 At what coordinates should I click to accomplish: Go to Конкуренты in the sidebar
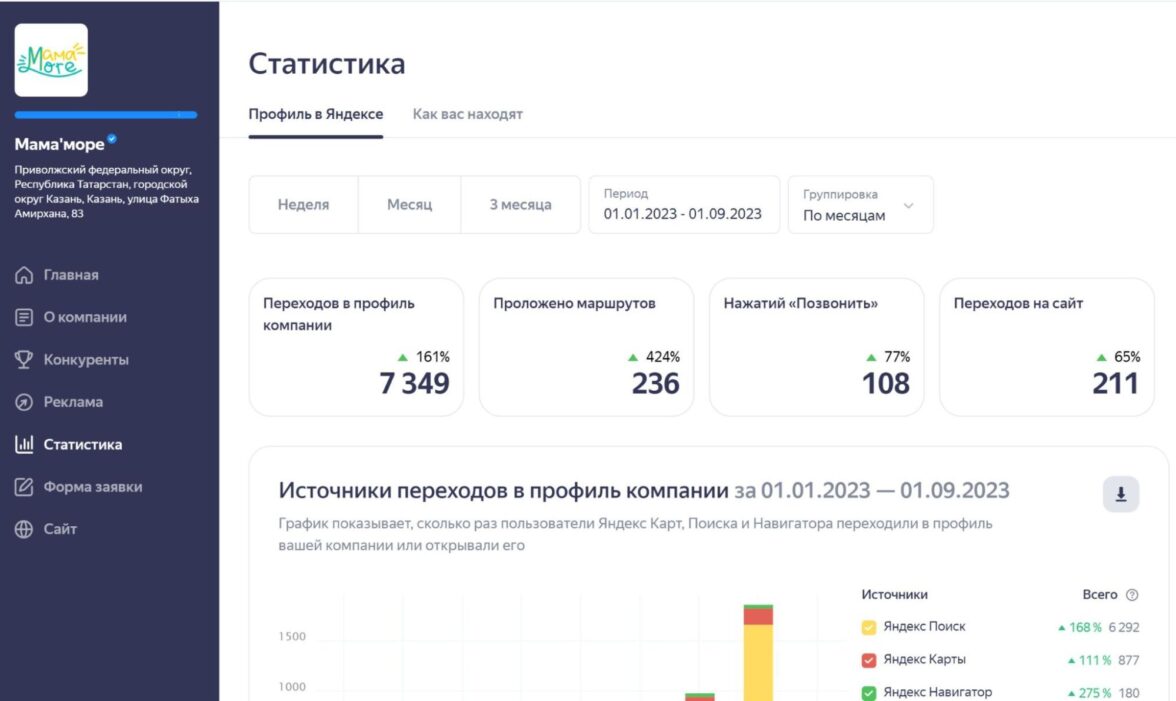coord(86,360)
